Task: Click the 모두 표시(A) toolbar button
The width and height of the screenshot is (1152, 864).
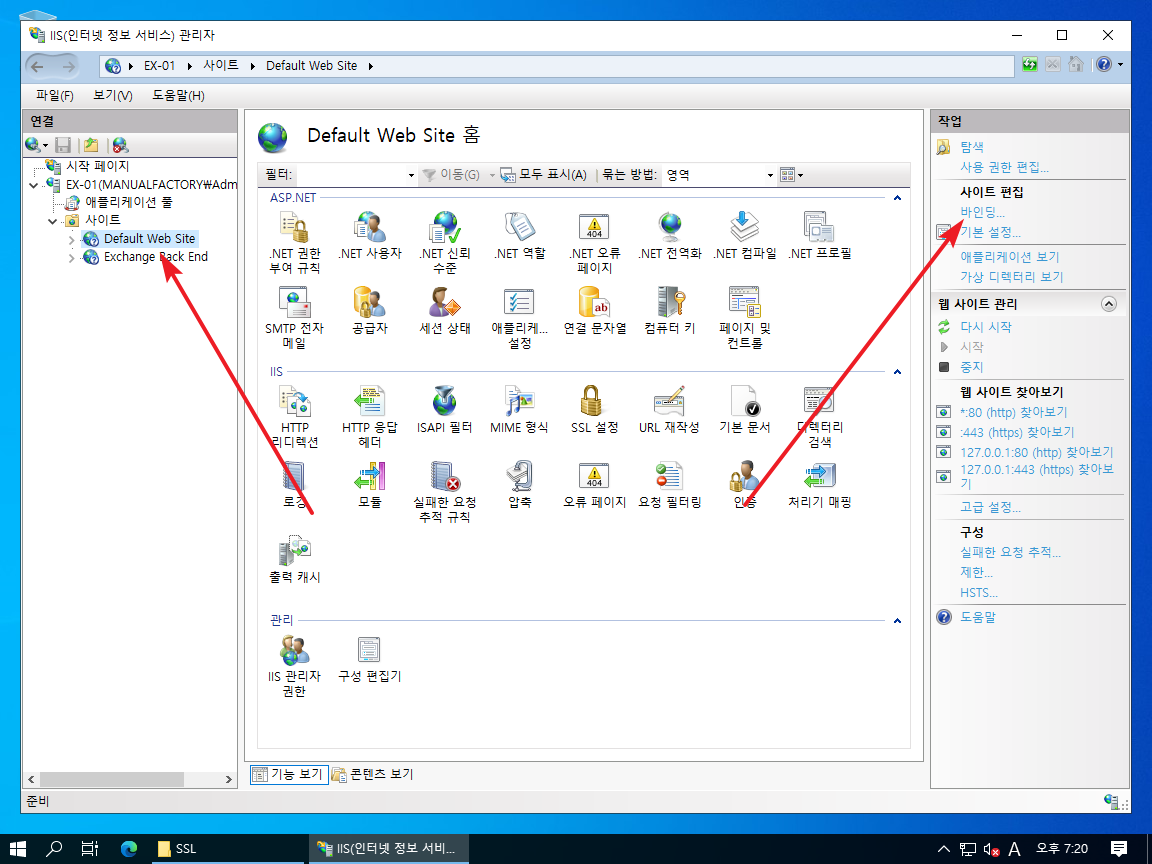Action: point(544,175)
